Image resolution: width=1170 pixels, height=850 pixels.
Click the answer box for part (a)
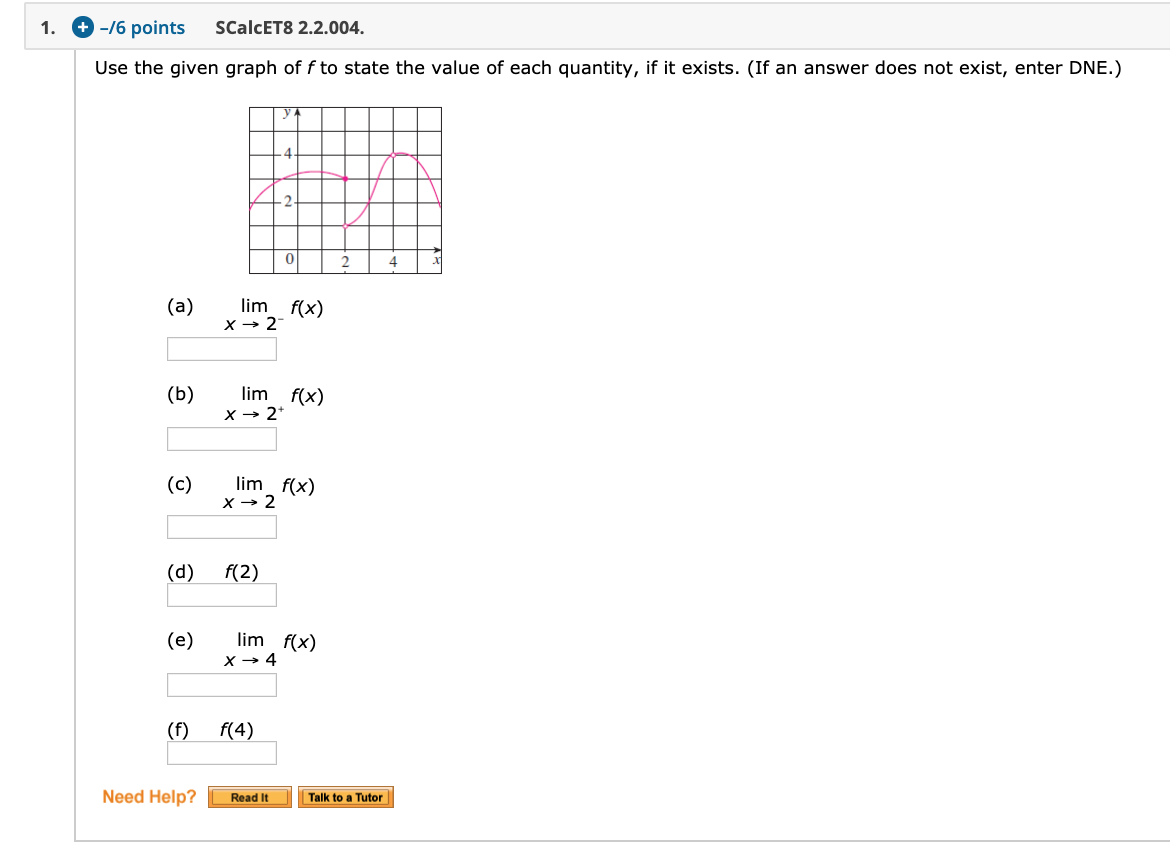point(222,348)
